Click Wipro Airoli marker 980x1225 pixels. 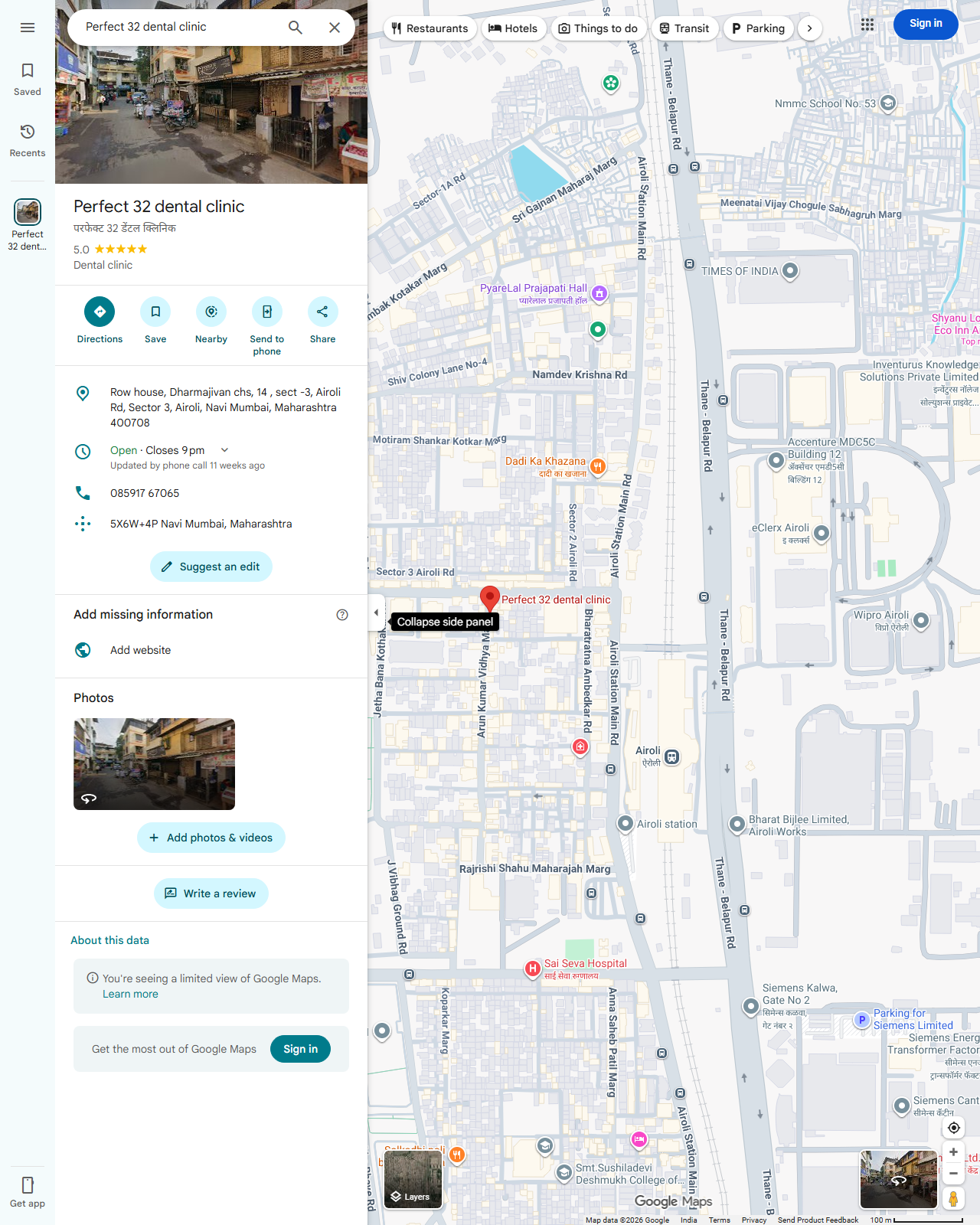pos(921,620)
